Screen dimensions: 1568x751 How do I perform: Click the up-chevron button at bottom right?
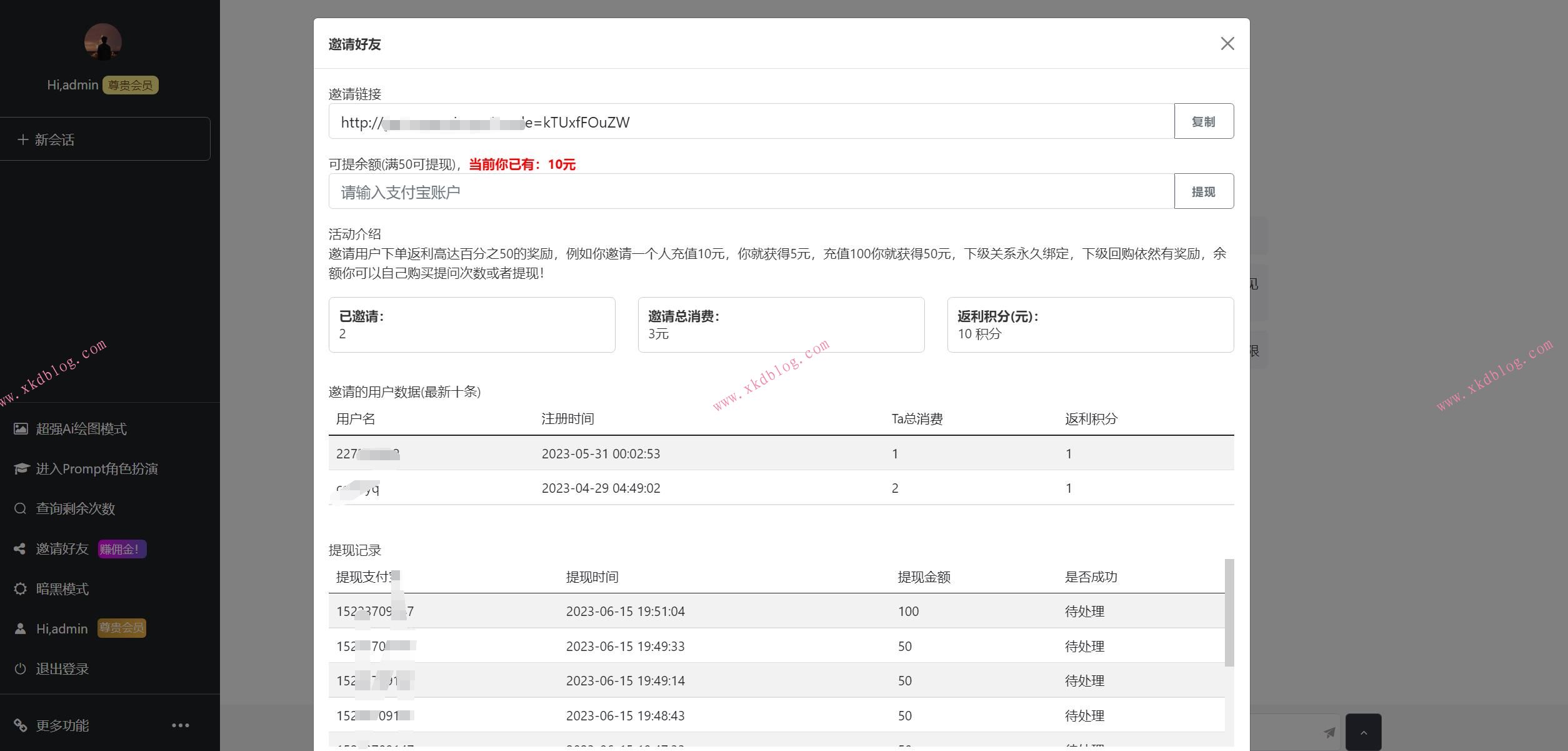pyautogui.click(x=1363, y=732)
